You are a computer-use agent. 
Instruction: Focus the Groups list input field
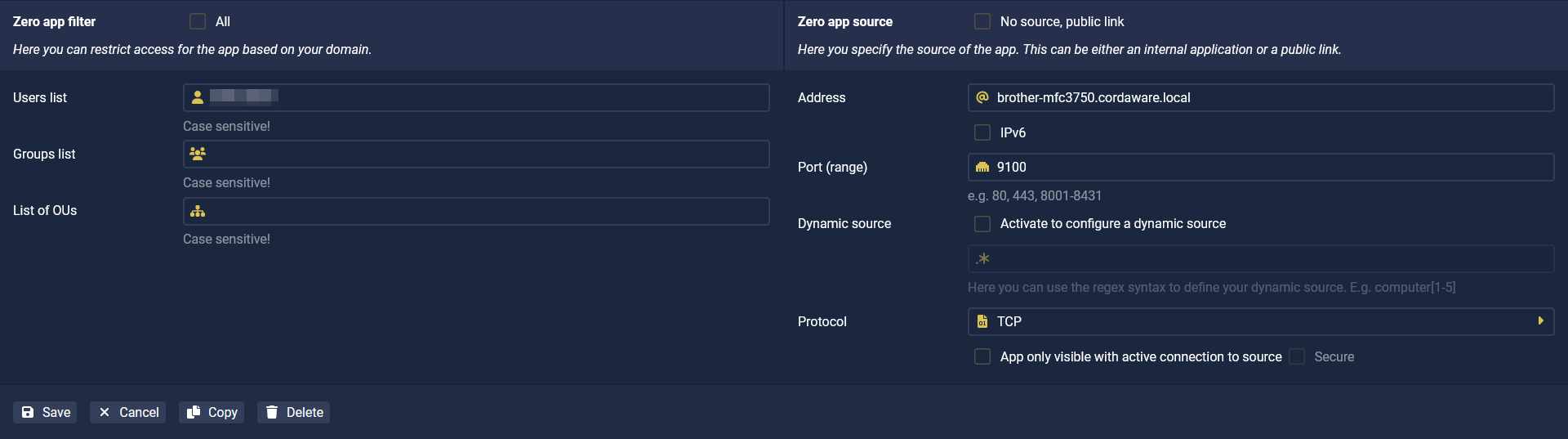point(476,154)
